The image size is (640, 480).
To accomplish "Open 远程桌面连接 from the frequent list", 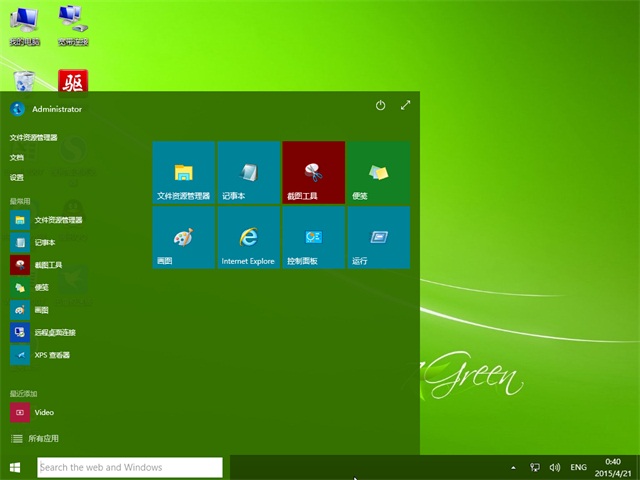I will pos(54,332).
